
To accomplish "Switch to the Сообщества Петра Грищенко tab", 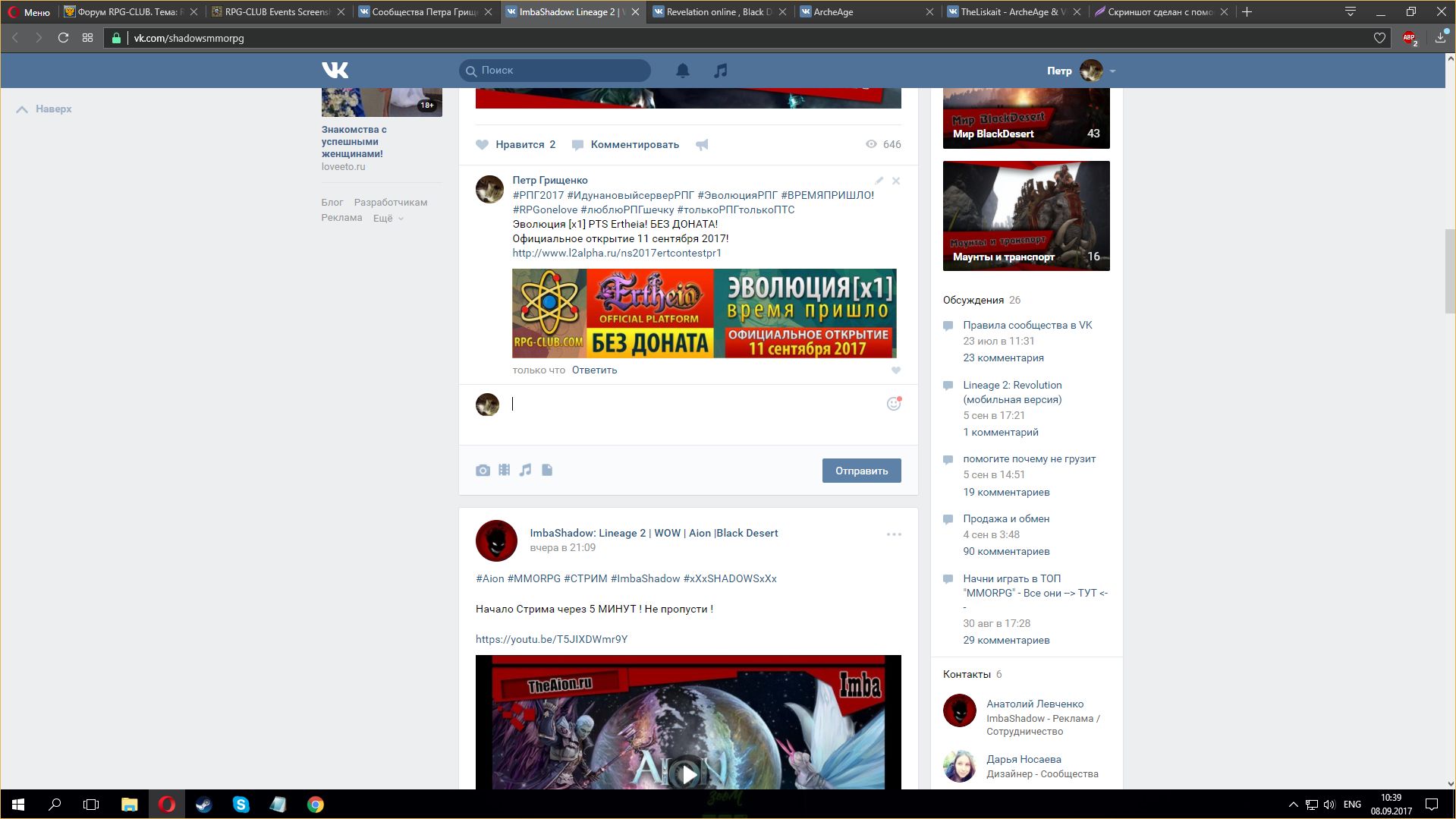I will pos(424,12).
